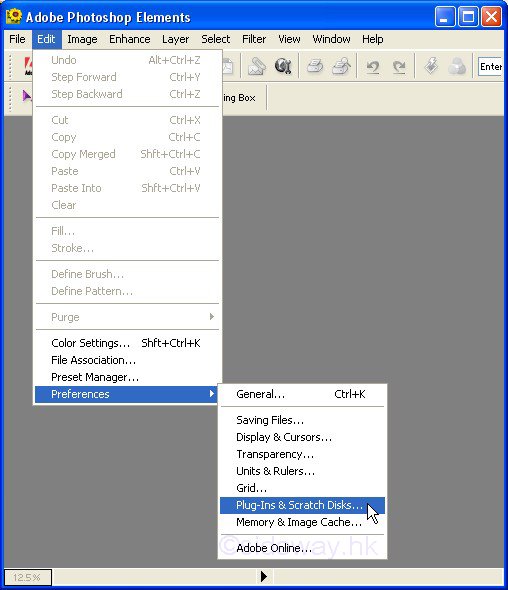This screenshot has width=508, height=590.
Task: Click the Online Services globe icon
Action: pyautogui.click(x=283, y=67)
